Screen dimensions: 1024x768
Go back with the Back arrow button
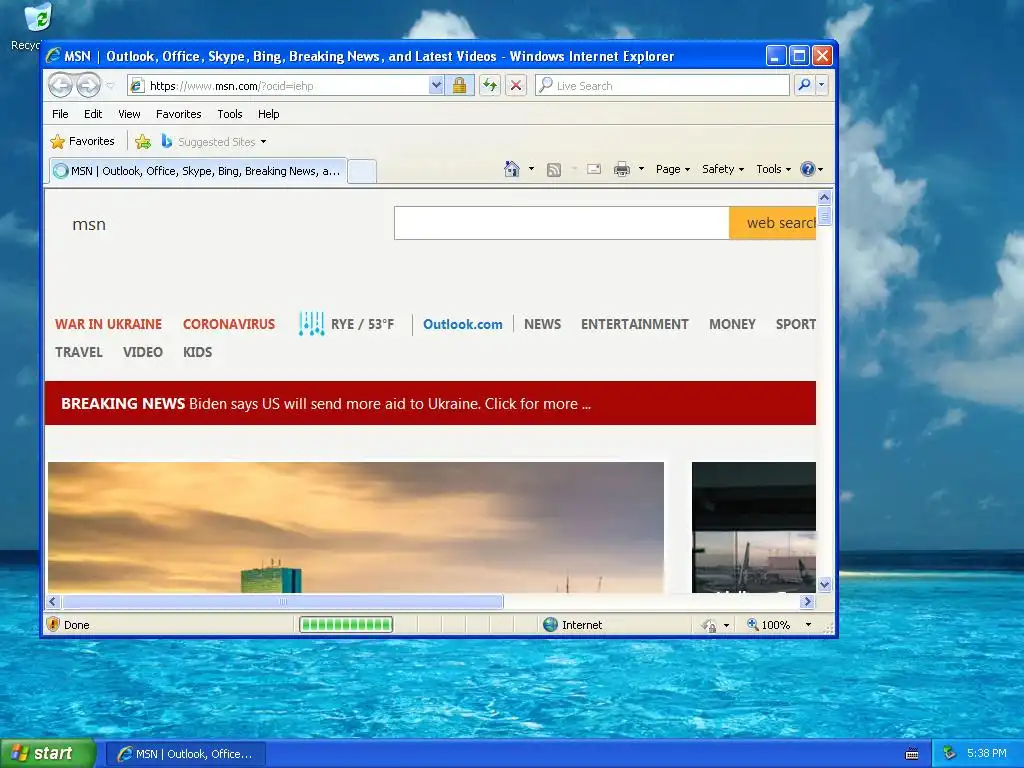[61, 86]
